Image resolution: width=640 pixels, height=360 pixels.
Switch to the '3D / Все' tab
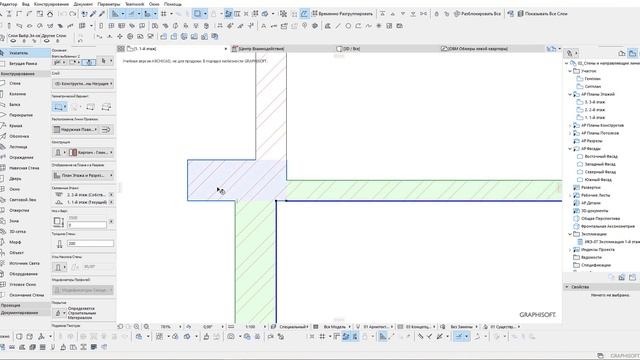click(350, 49)
